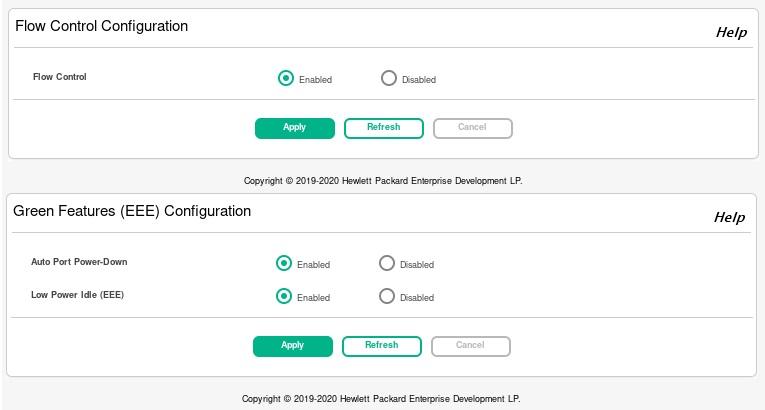Refresh the Green Features (EEE) panel
Image resolution: width=765 pixels, height=410 pixels.
382,346
